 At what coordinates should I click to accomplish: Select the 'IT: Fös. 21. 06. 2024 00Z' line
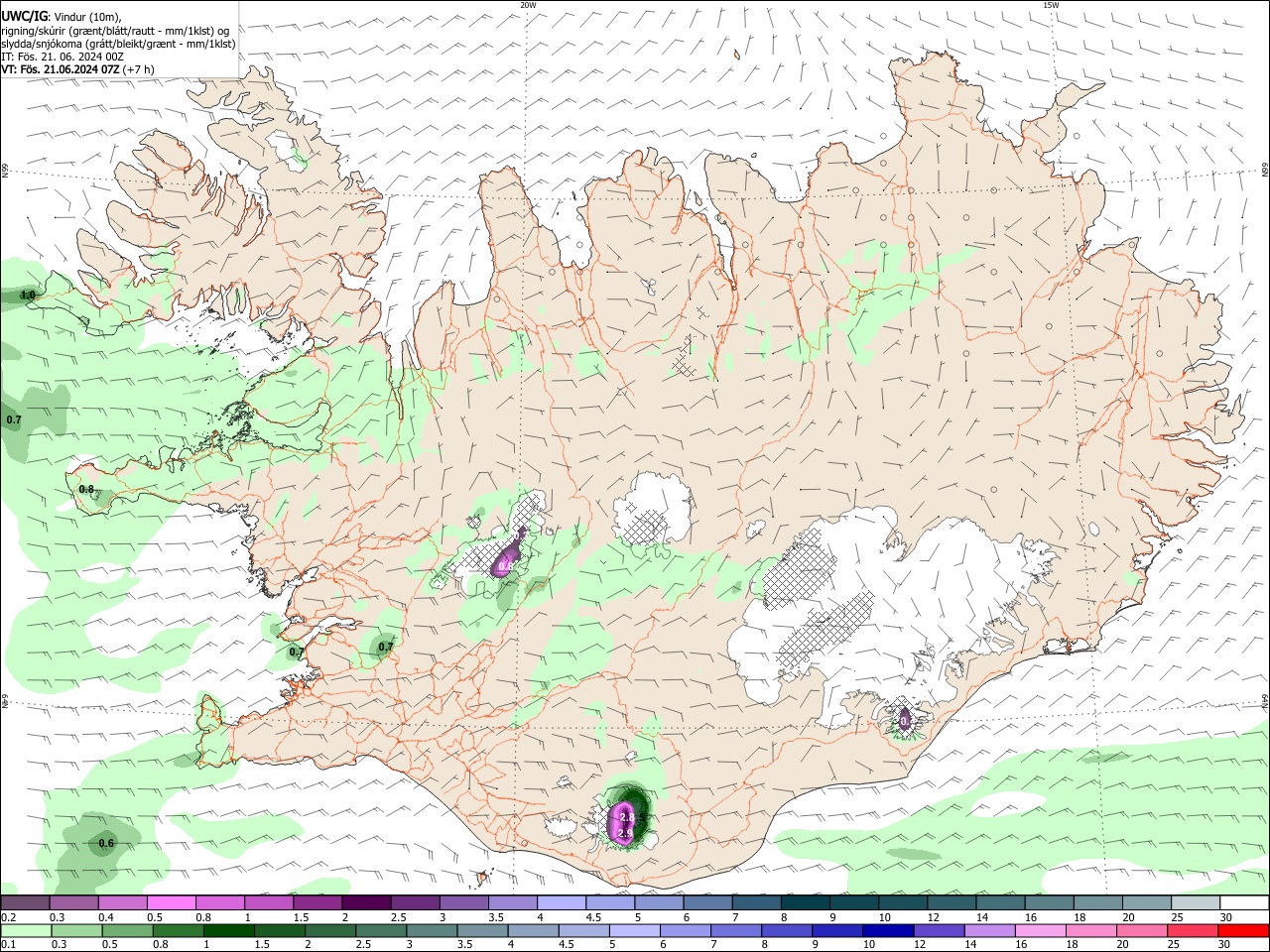63,57
